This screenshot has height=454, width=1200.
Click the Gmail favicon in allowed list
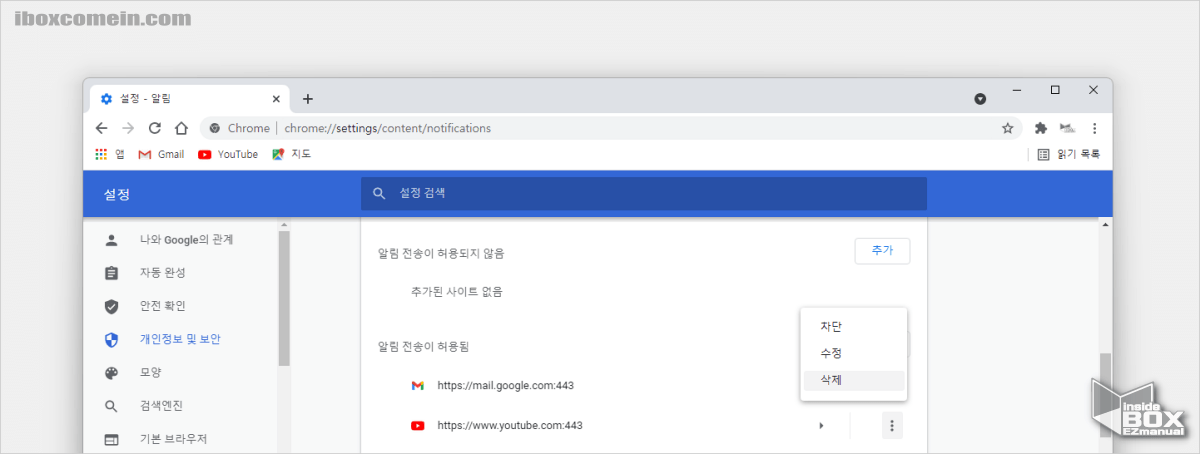[417, 385]
